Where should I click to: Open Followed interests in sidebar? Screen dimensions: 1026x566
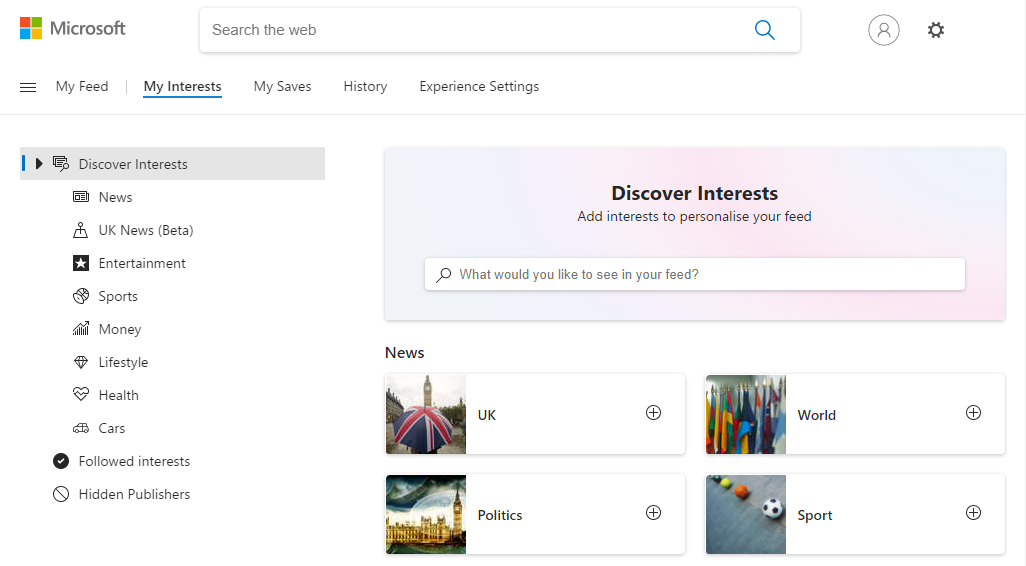[134, 461]
